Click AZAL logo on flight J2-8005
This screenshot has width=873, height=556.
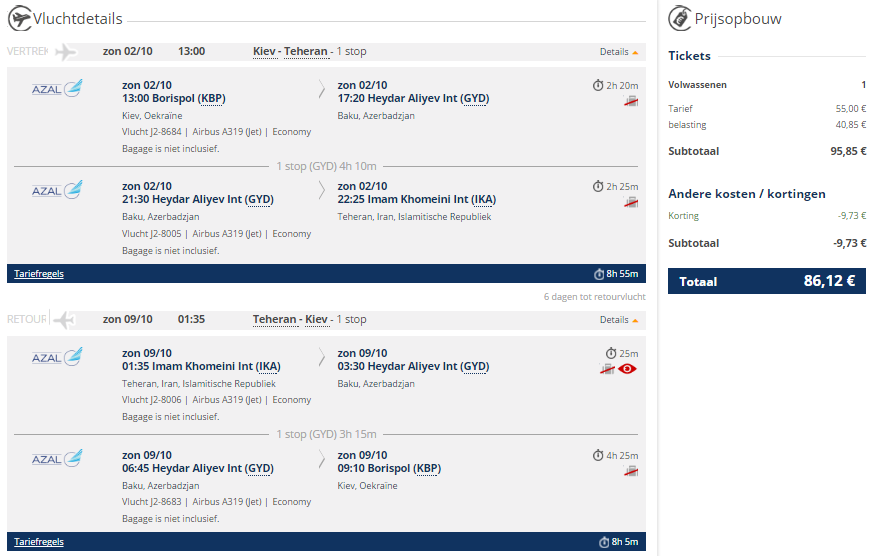pos(57,190)
